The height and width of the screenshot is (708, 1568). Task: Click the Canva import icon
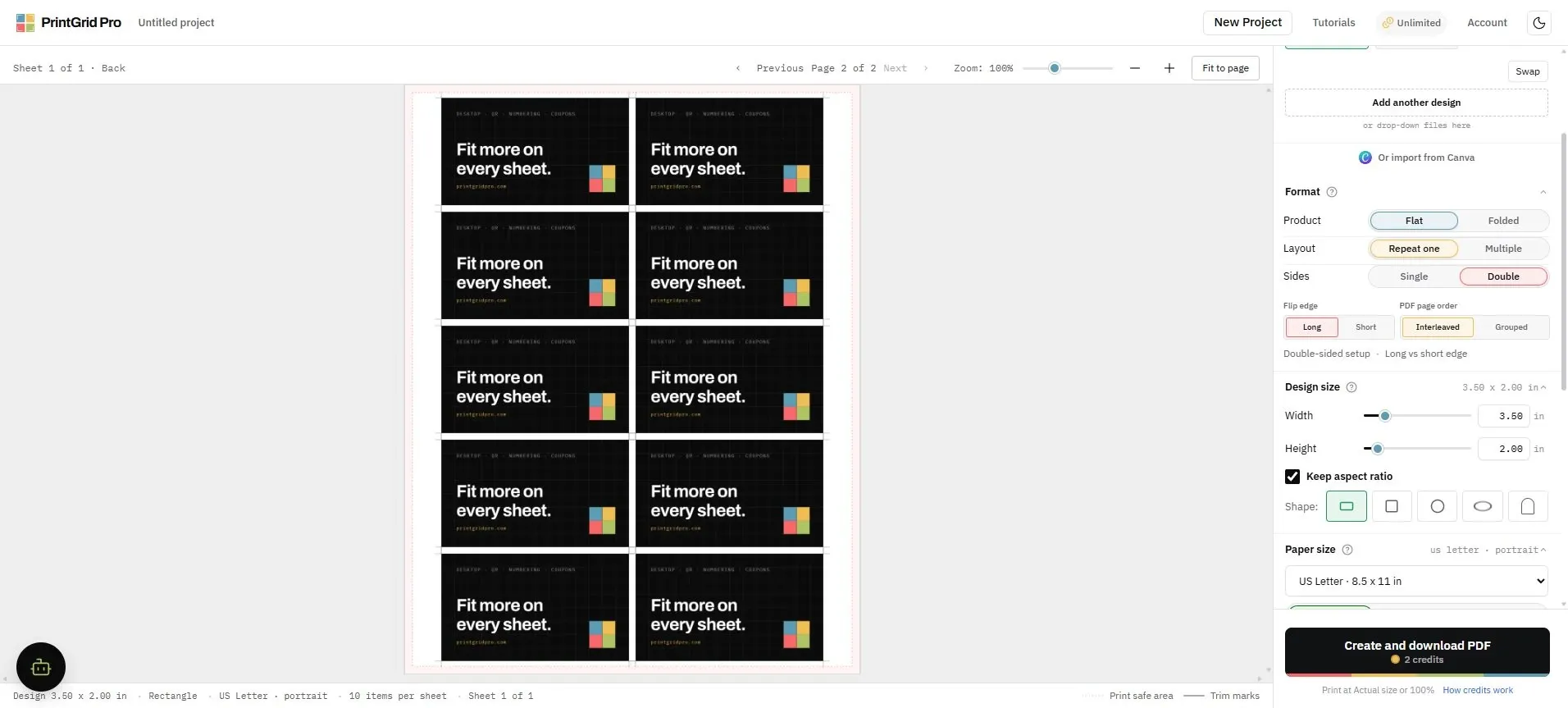[1365, 158]
